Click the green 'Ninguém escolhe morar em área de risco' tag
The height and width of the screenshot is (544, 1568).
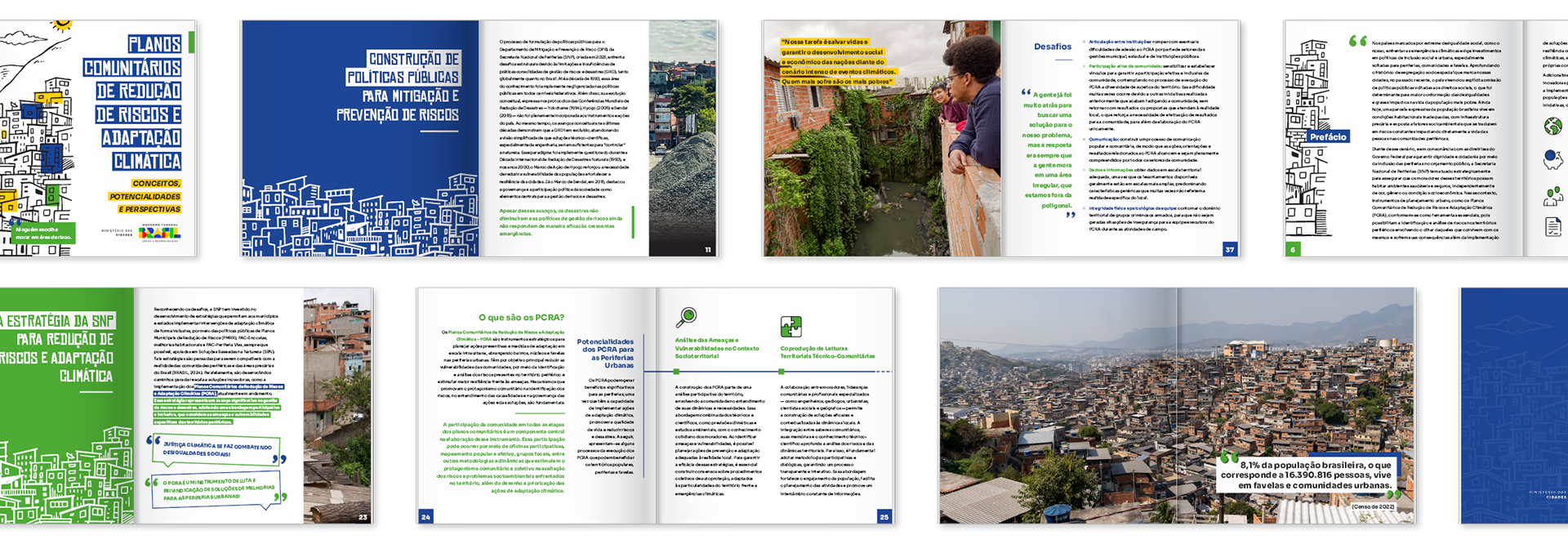pyautogui.click(x=43, y=233)
